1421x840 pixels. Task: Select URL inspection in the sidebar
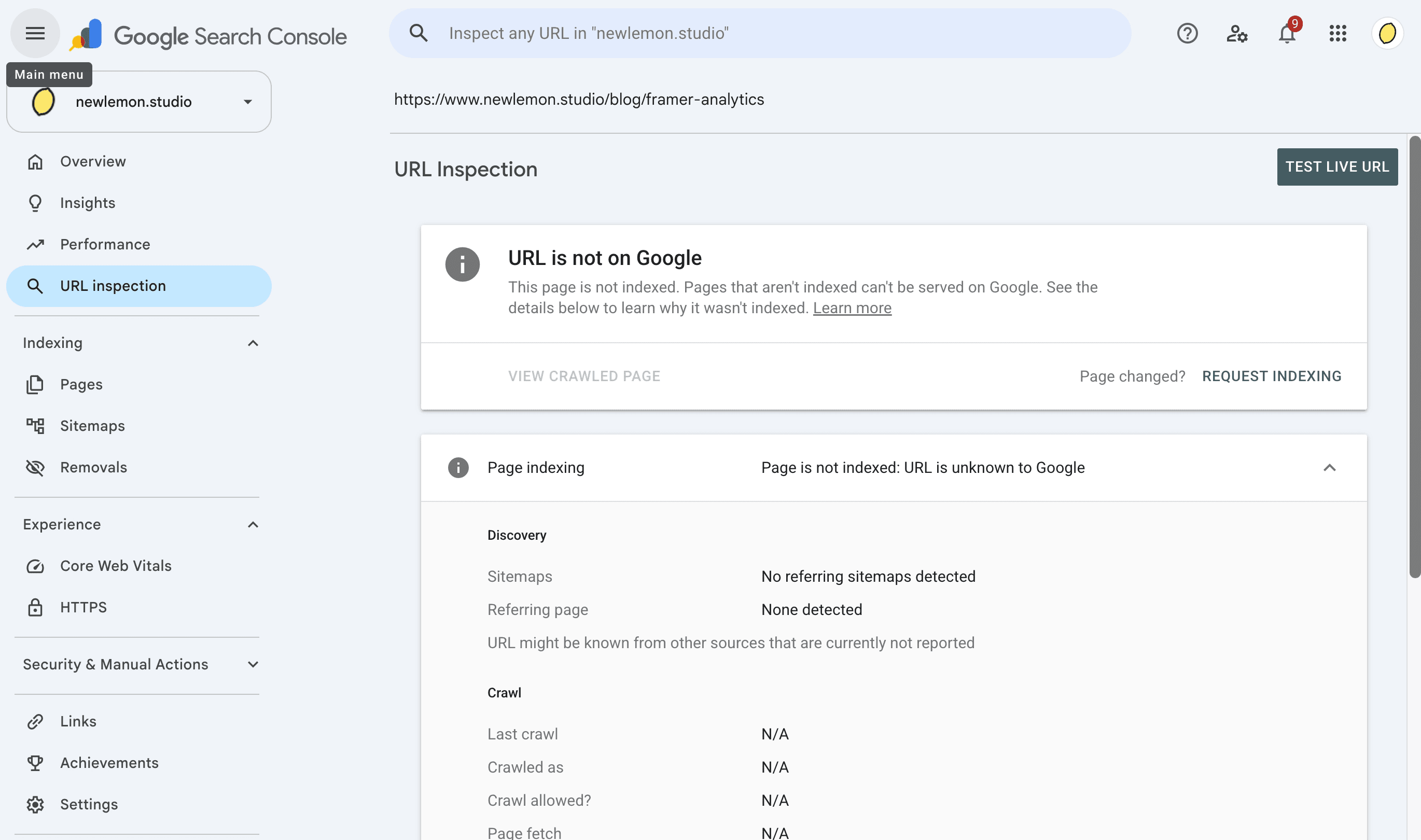point(140,286)
